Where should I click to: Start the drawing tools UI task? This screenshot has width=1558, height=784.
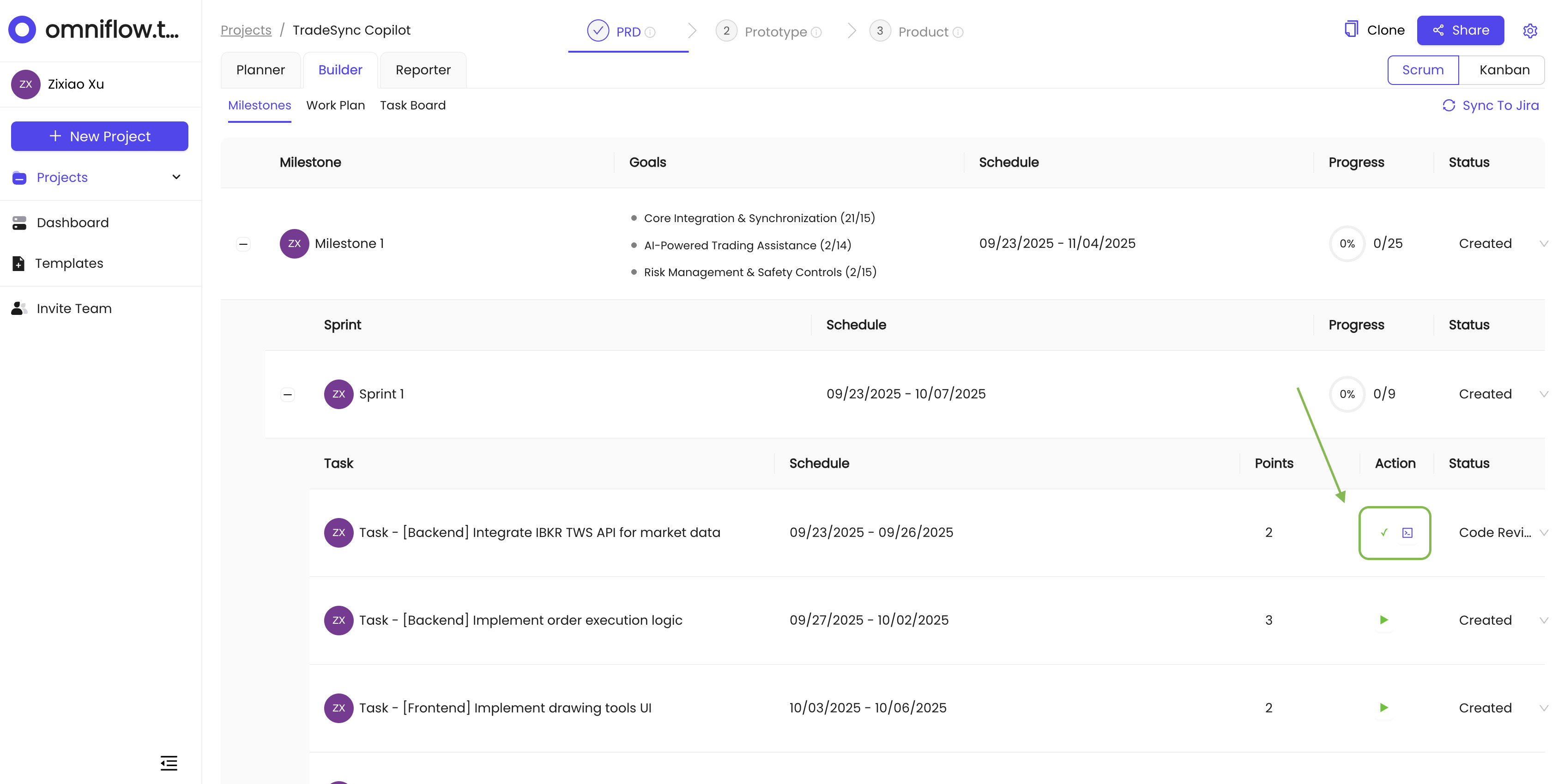tap(1384, 708)
